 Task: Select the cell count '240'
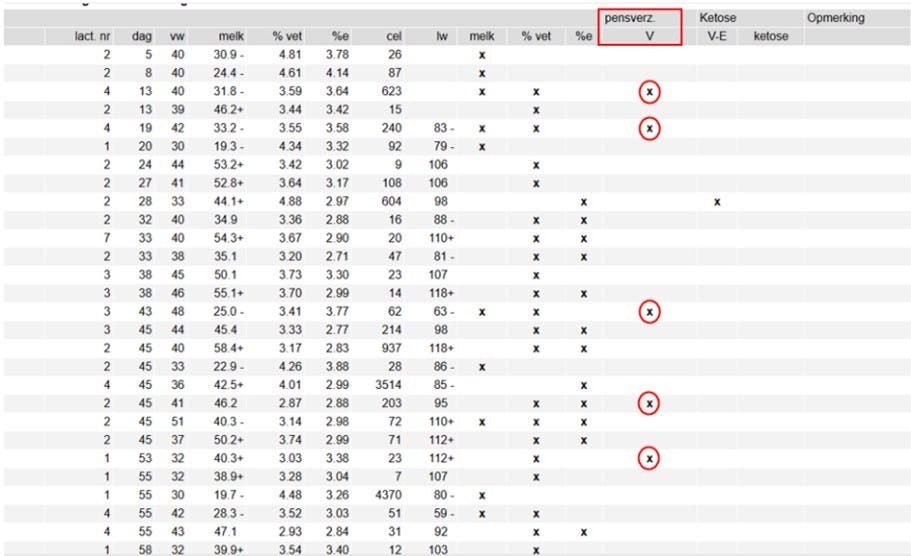[x=392, y=128]
